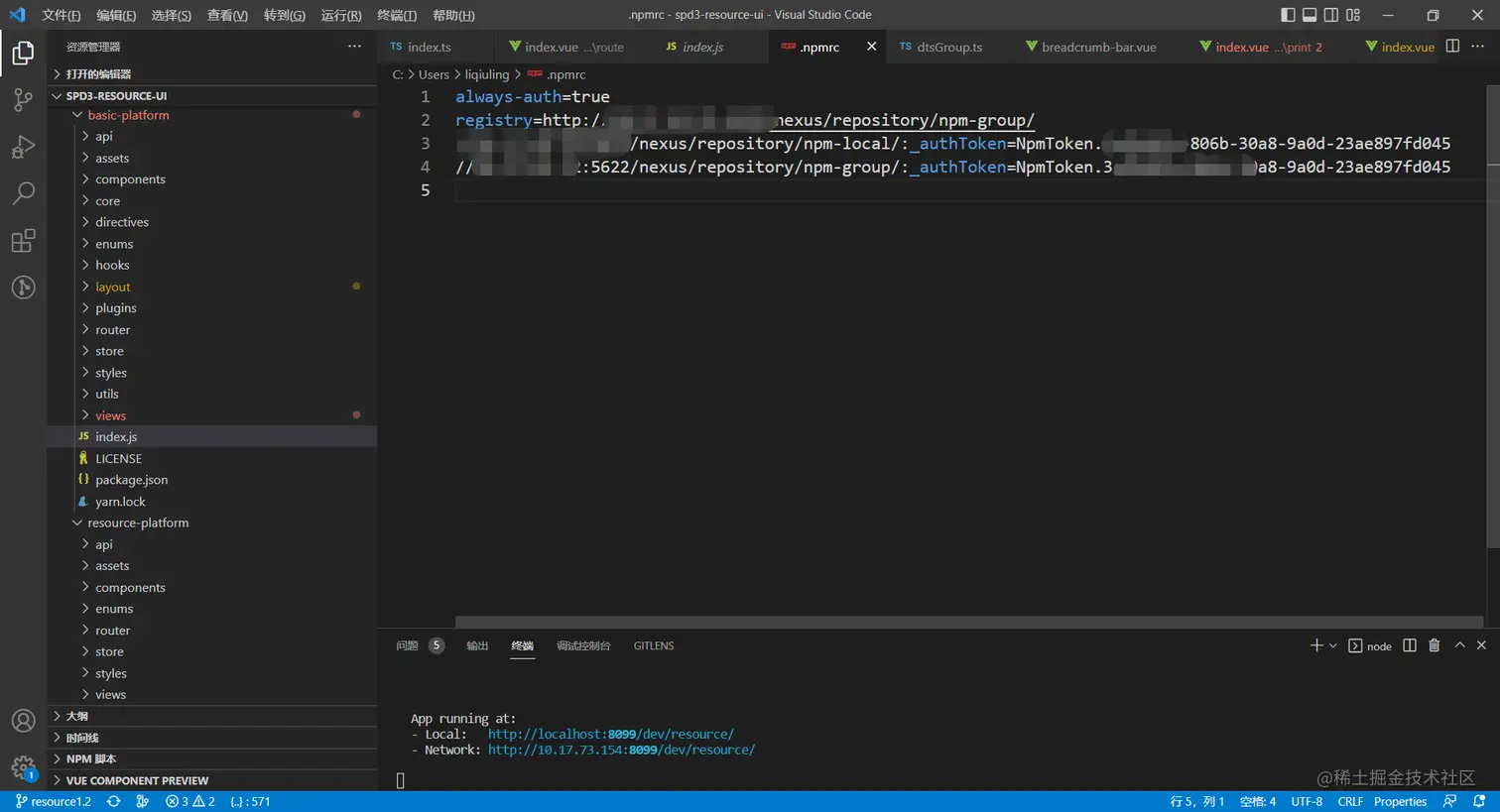Collapse the resource-platform folder
The height and width of the screenshot is (812, 1500).
213,522
